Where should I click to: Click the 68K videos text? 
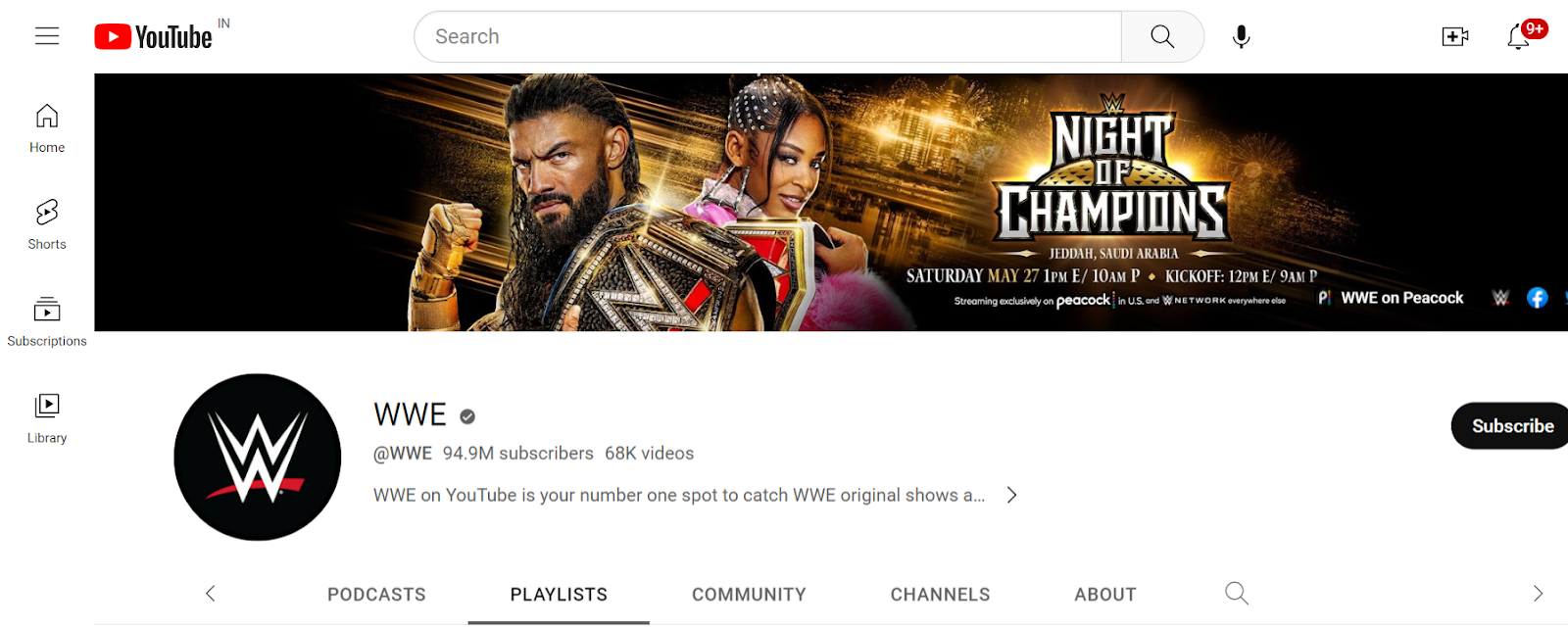649,453
